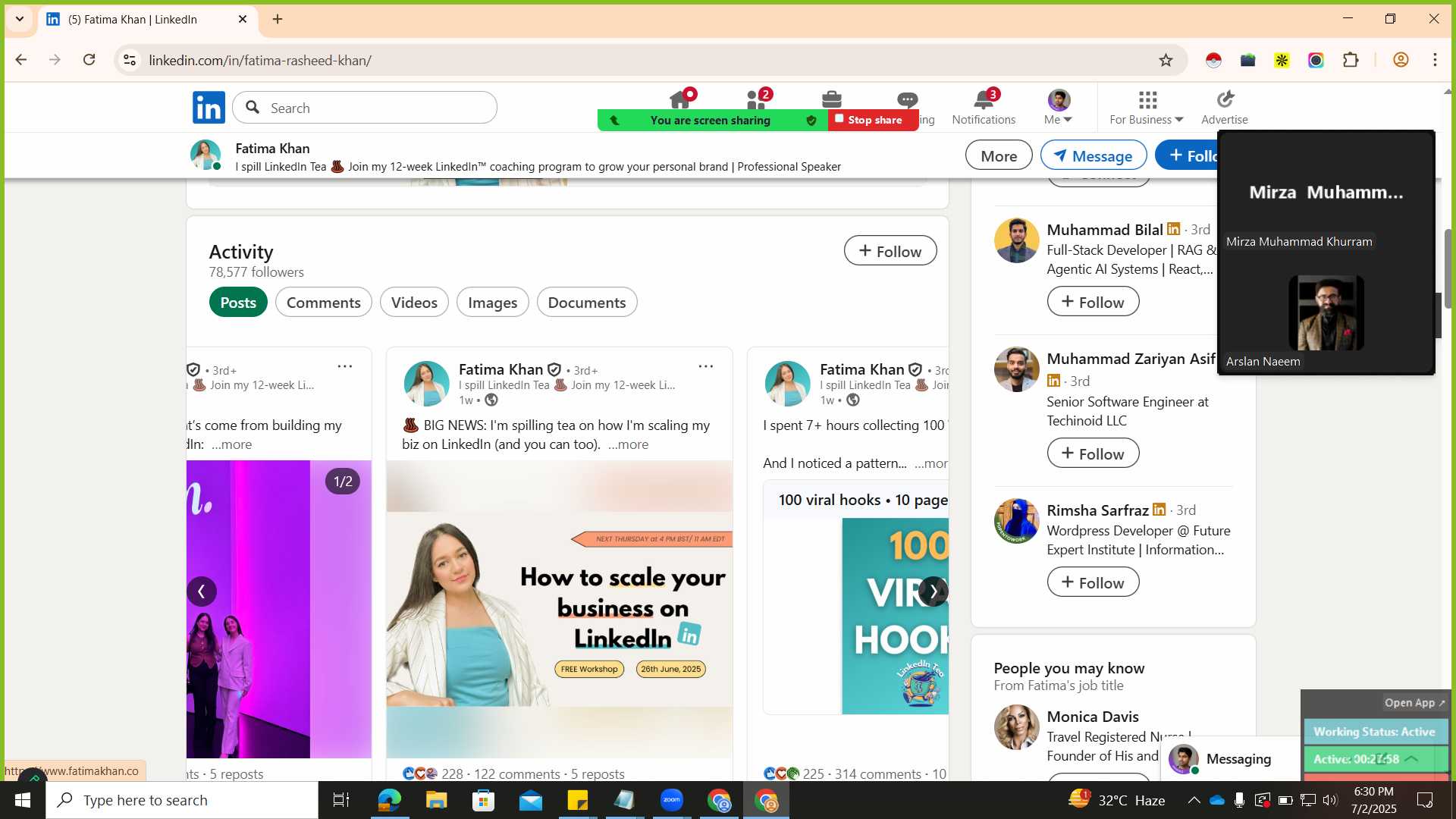The image size is (1456, 819).
Task: Open the Windows notification center icon
Action: (1425, 800)
